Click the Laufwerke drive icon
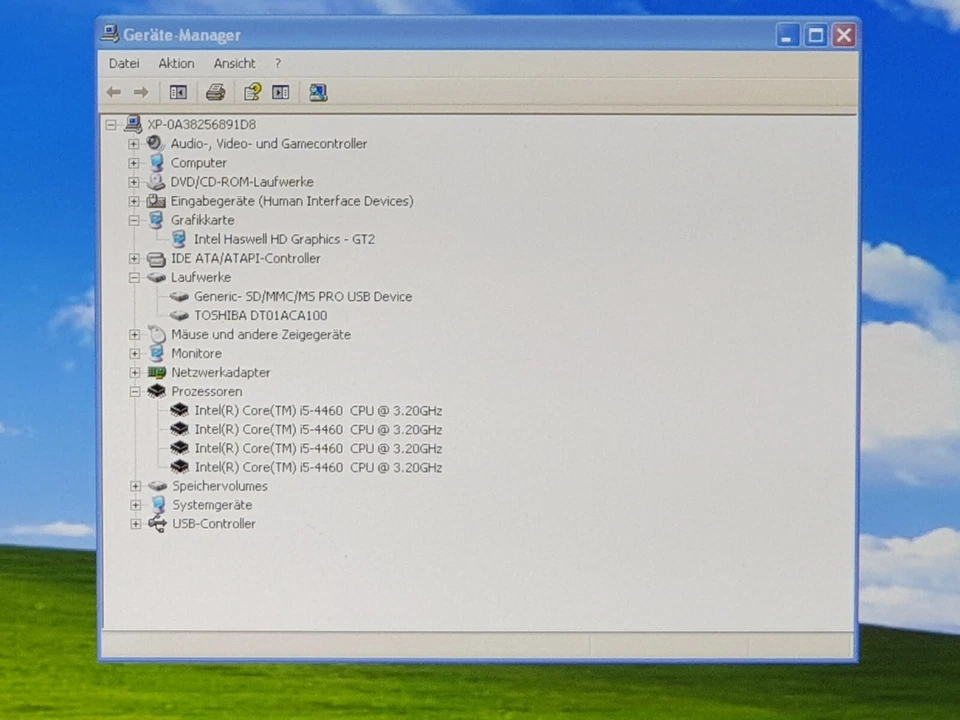The image size is (960, 720). [x=156, y=277]
